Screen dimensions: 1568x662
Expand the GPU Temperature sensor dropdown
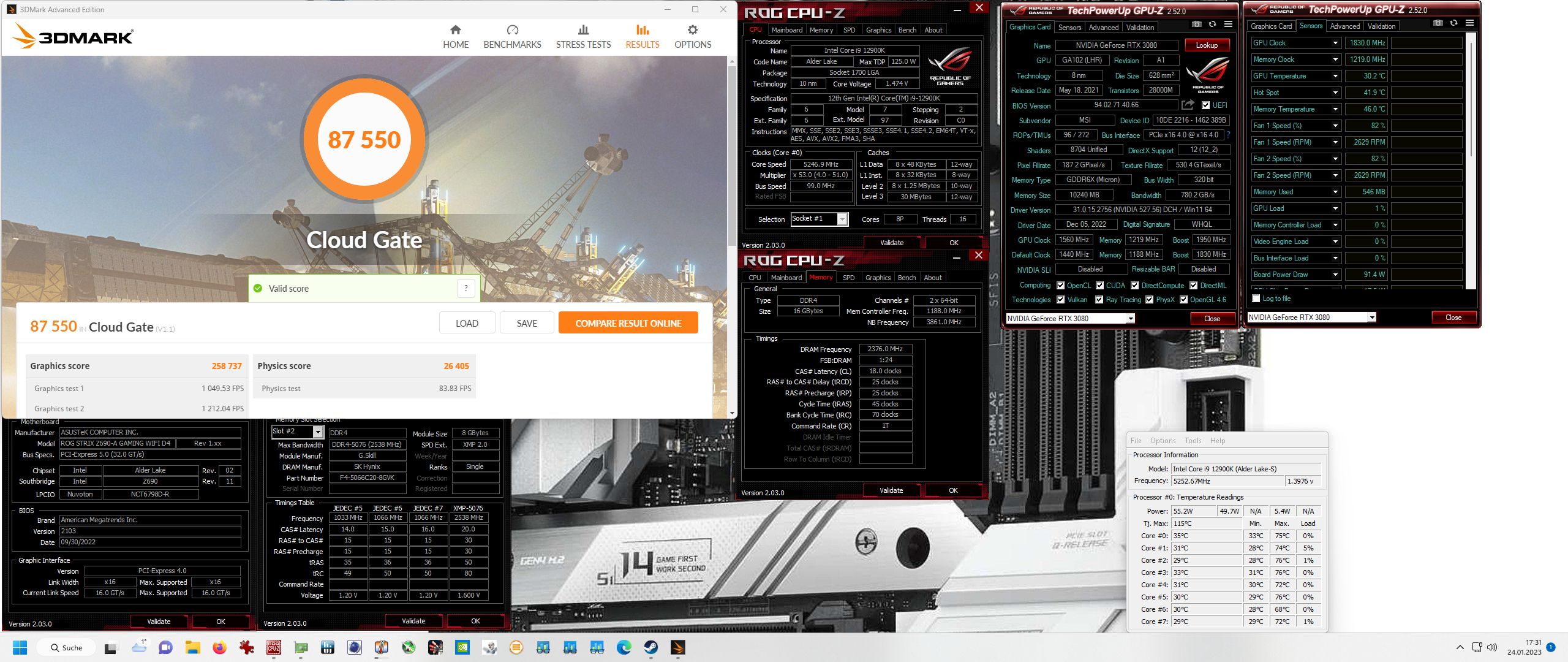(1335, 76)
